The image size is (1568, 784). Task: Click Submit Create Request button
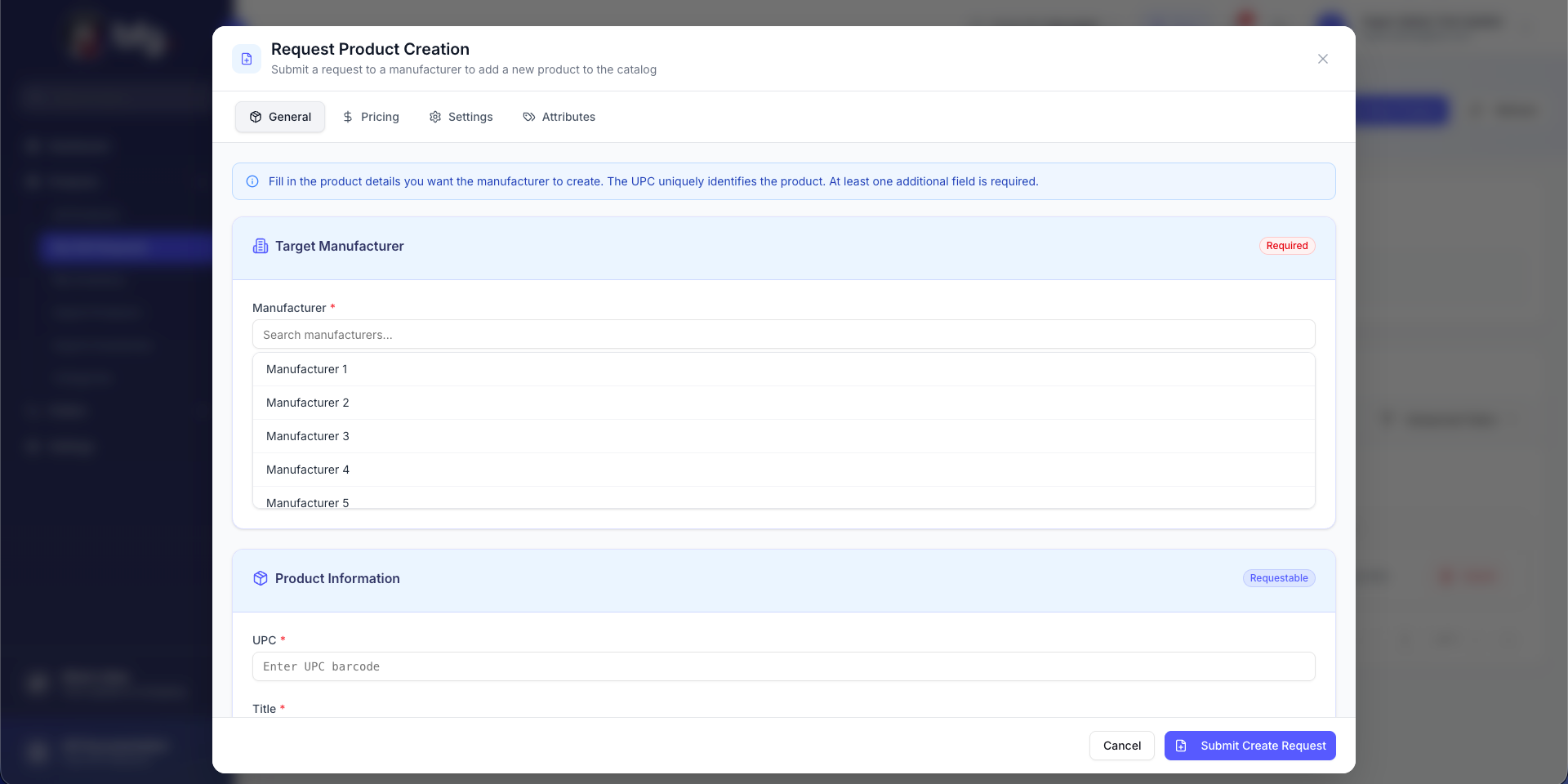click(x=1249, y=746)
